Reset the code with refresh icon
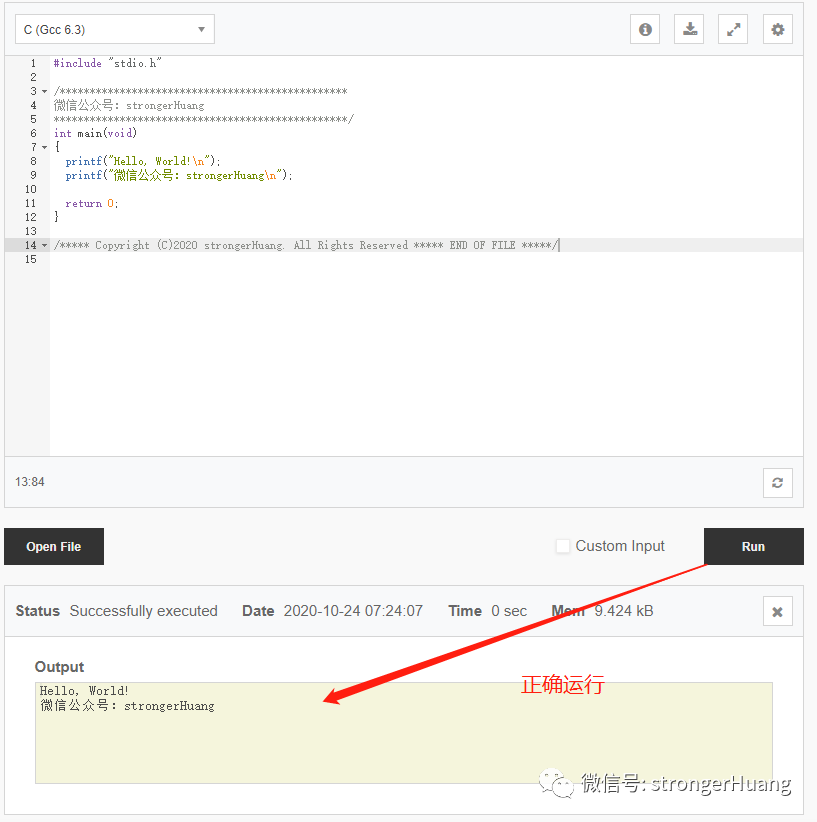817x822 pixels. 778,482
